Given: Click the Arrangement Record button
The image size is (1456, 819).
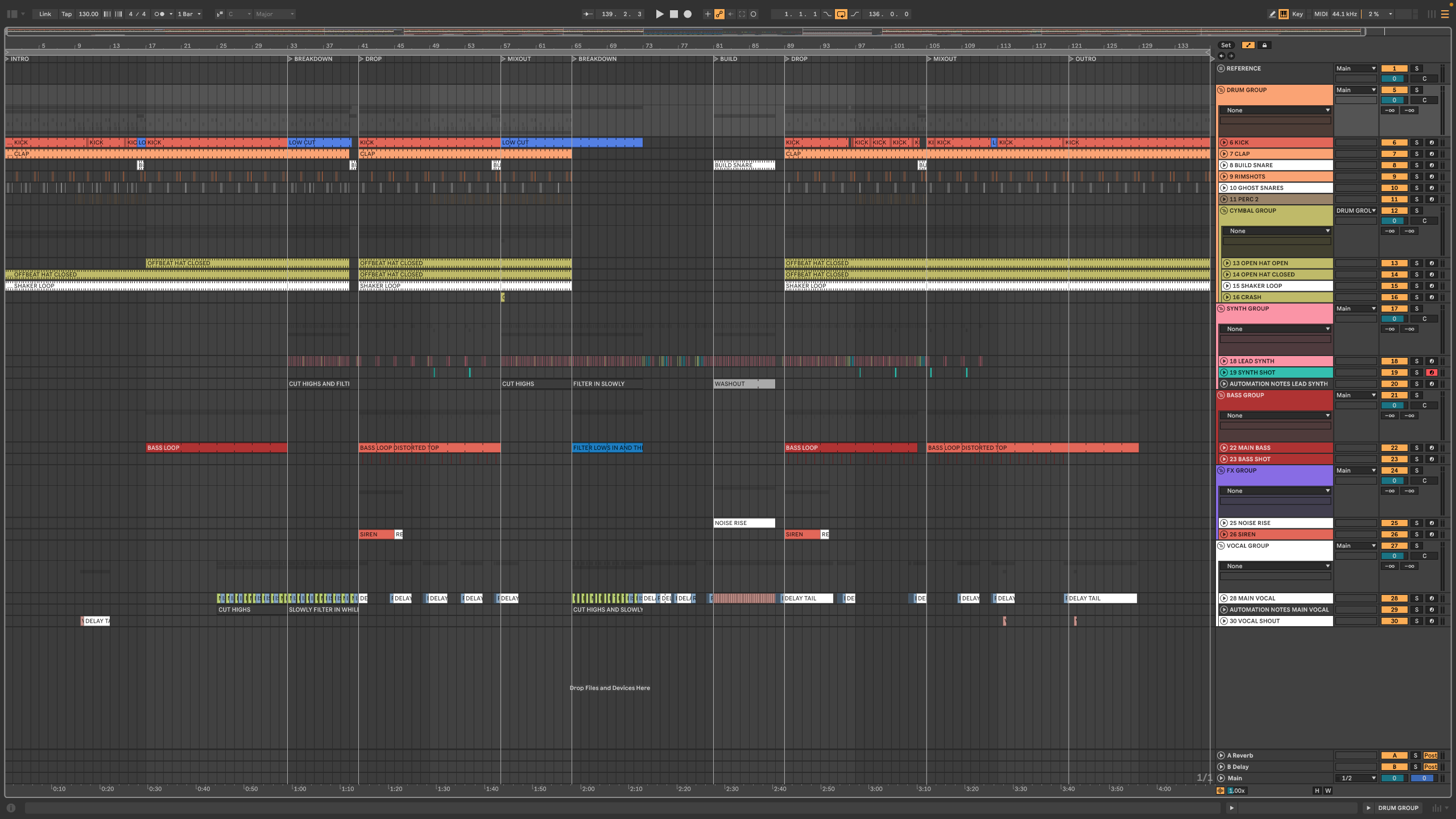Looking at the screenshot, I should click(688, 14).
